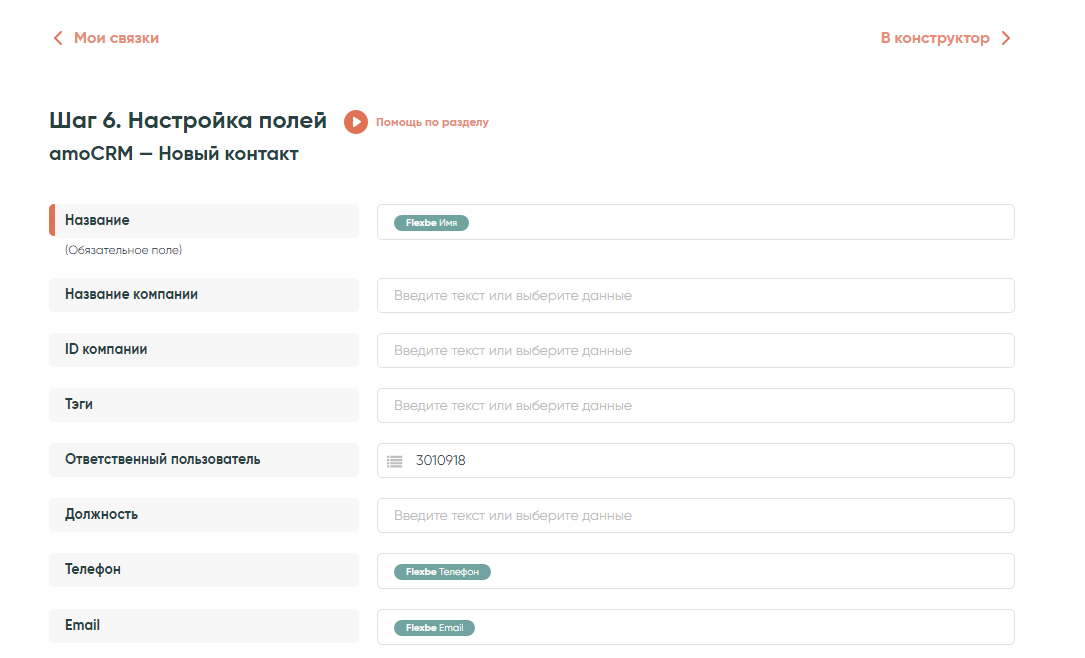
Task: Click the Тэги input field
Action: click(x=695, y=406)
